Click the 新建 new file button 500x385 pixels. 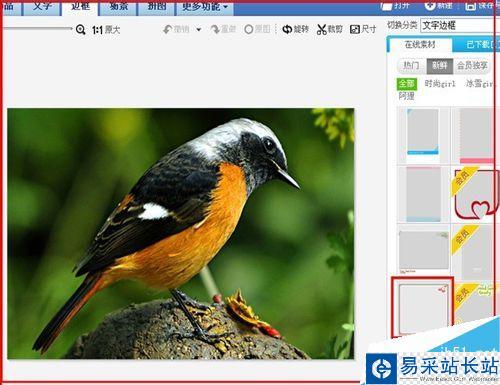pyautogui.click(x=439, y=6)
